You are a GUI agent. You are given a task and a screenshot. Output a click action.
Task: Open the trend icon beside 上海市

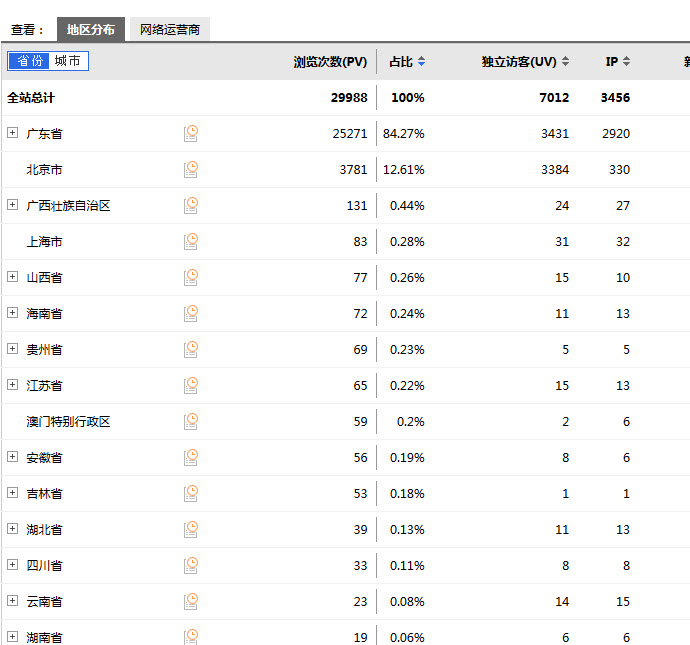pyautogui.click(x=191, y=241)
